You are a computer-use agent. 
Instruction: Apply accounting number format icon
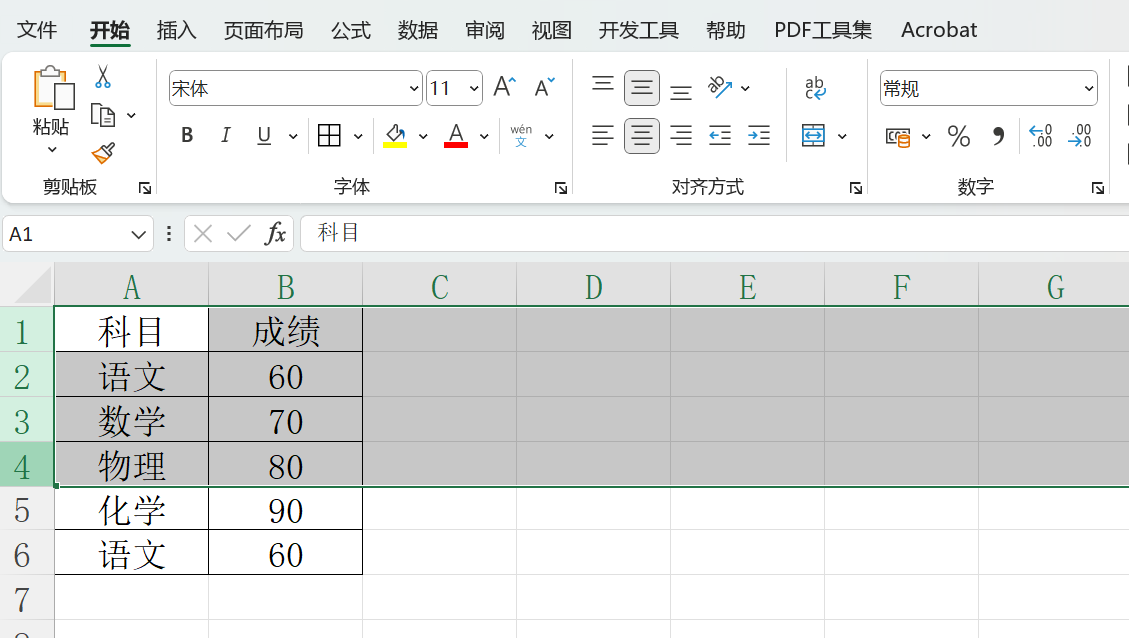tap(898, 136)
